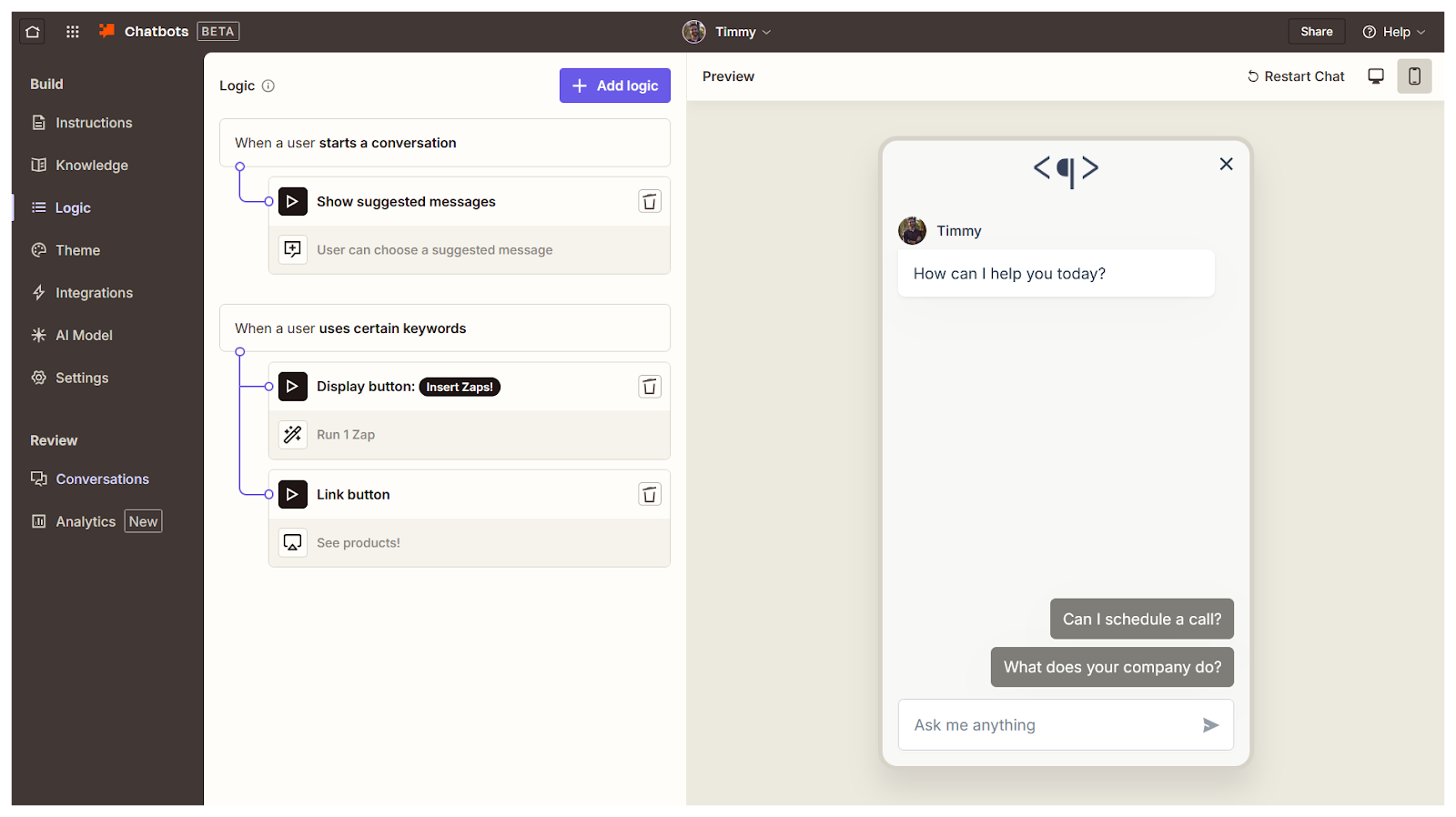The height and width of the screenshot is (817, 1456).
Task: Open Analytics in the sidebar
Action: 86,521
